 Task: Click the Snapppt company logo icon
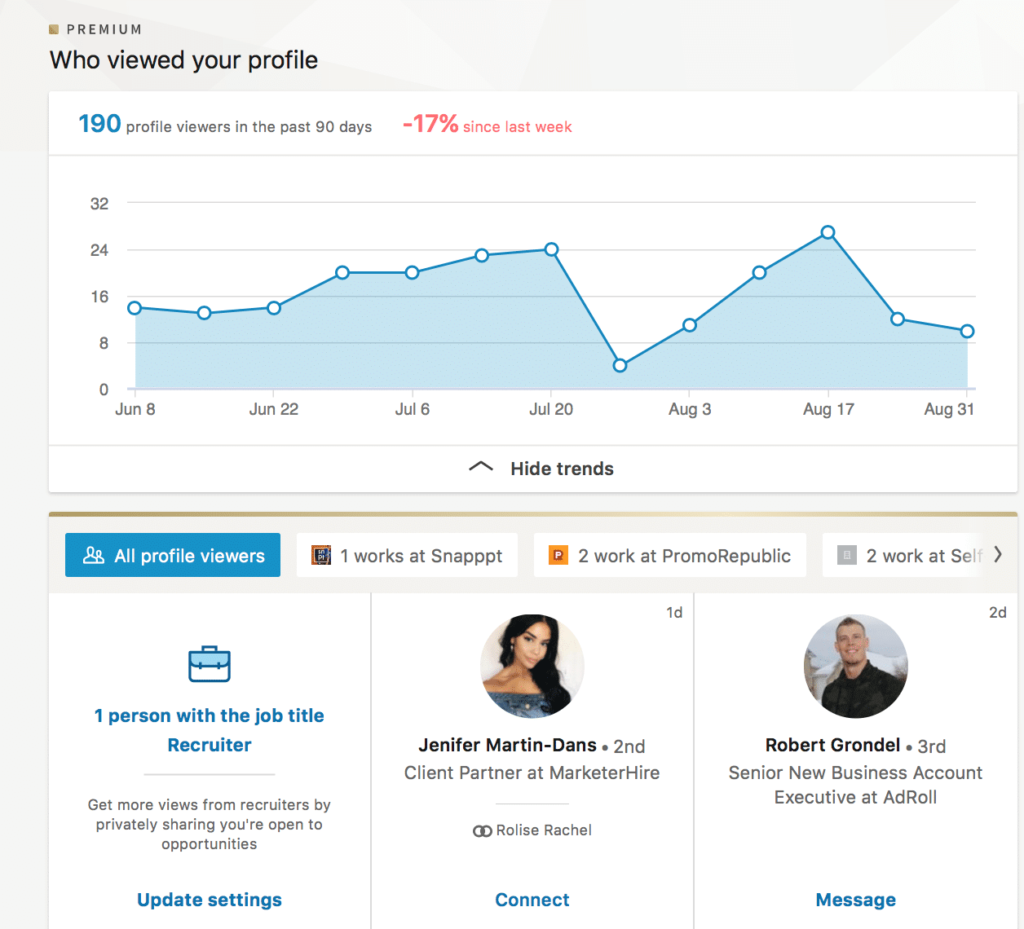click(x=321, y=554)
